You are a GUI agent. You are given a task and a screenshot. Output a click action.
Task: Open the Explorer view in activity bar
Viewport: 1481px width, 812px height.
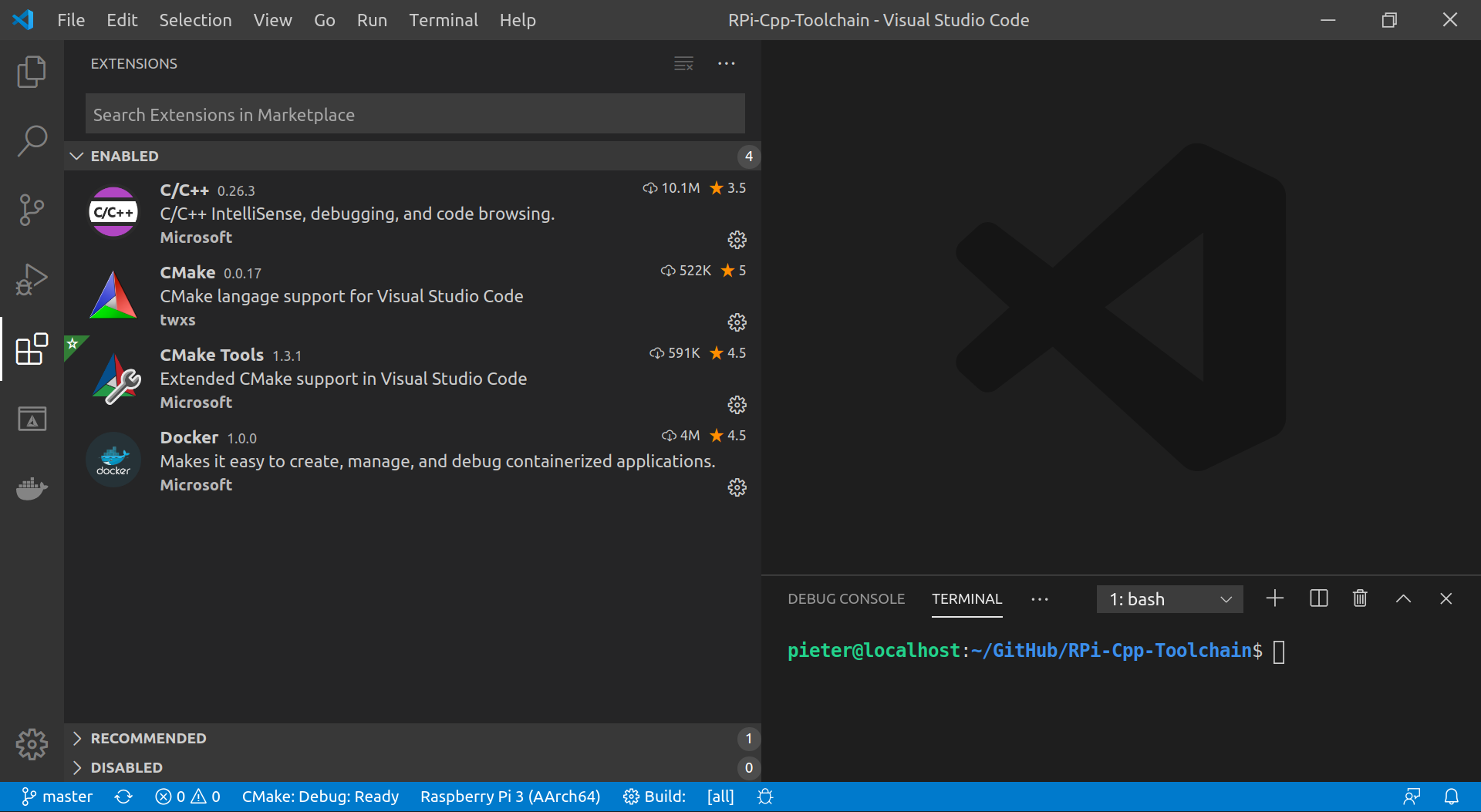click(x=32, y=72)
